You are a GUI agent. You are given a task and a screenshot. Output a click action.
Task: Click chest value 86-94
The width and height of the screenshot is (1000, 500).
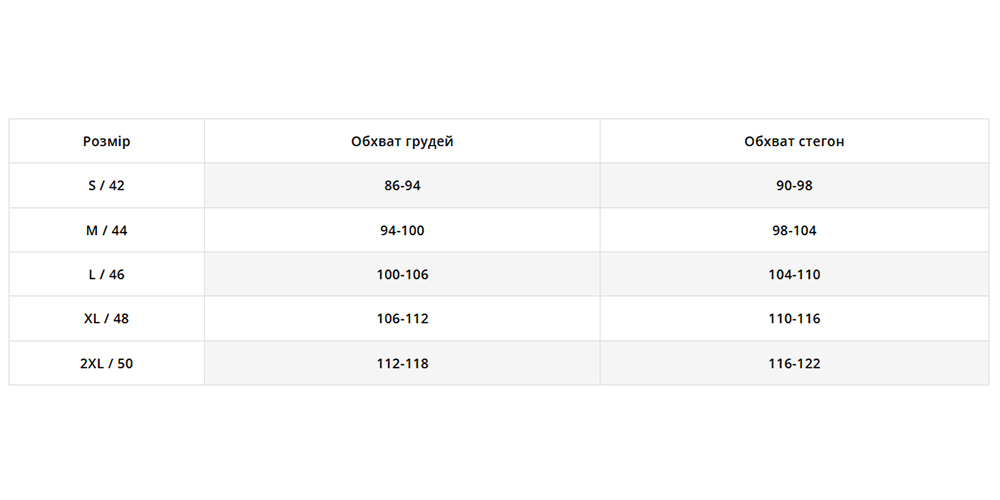(402, 186)
